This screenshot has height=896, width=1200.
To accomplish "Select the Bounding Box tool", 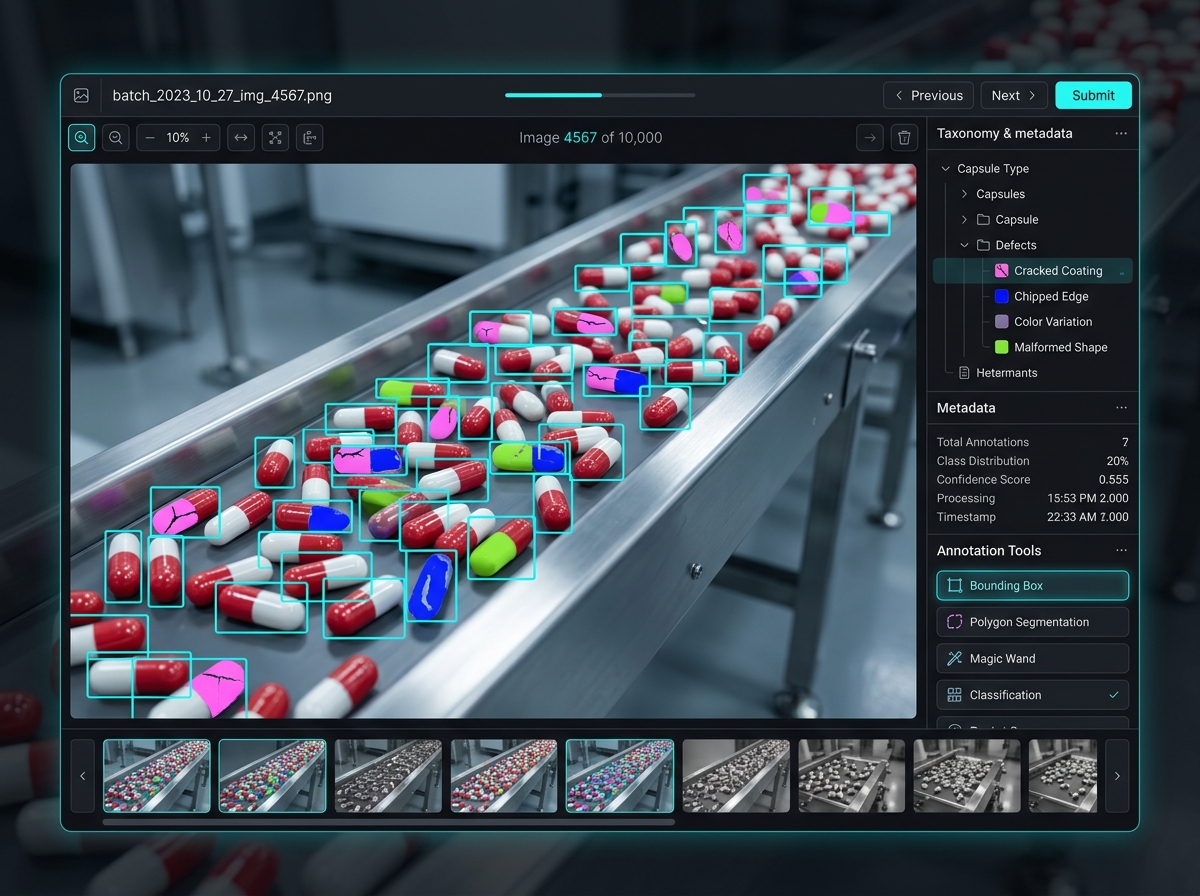I will tap(1033, 586).
